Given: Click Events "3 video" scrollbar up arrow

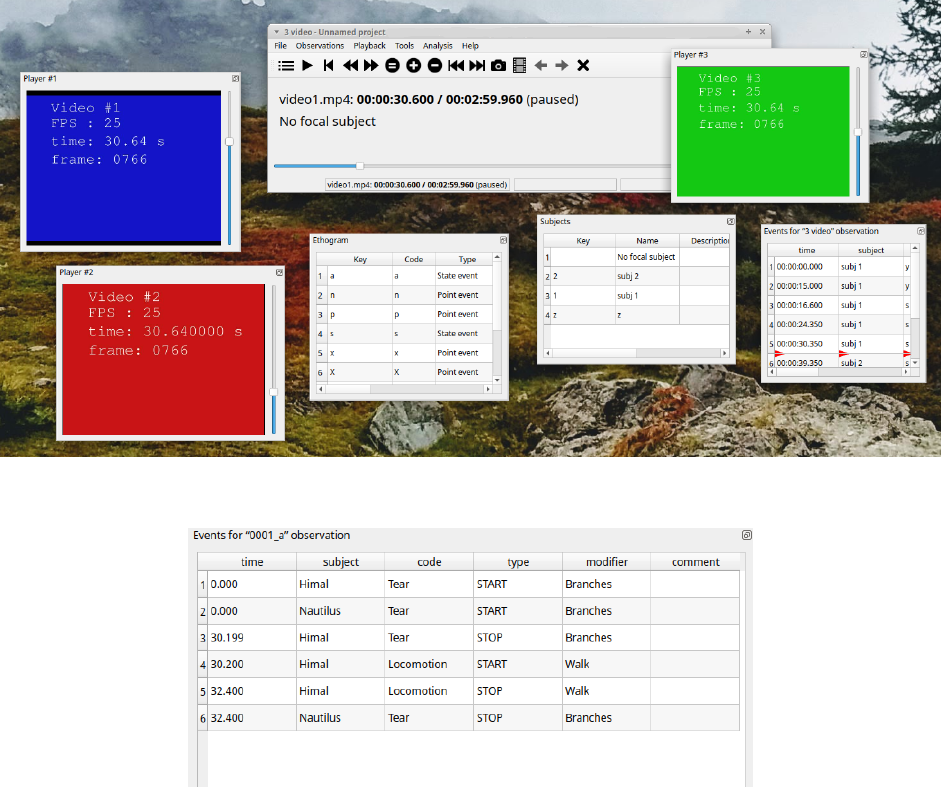Looking at the screenshot, I should 915,248.
